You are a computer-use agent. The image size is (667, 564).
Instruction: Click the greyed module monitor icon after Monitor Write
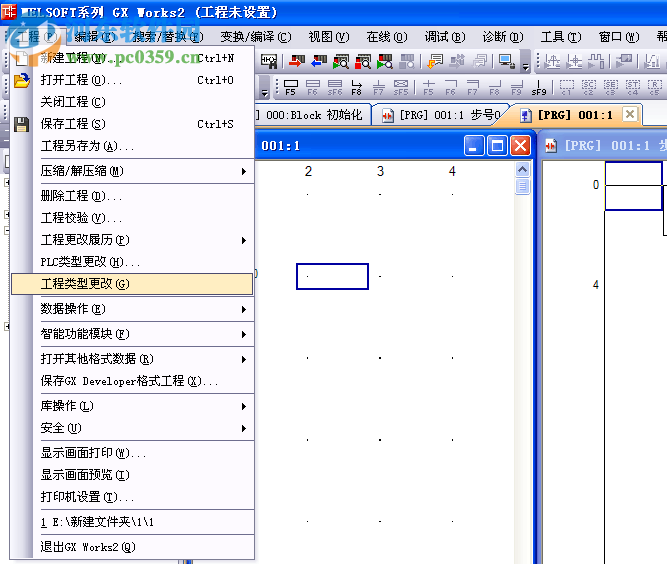[x=407, y=61]
